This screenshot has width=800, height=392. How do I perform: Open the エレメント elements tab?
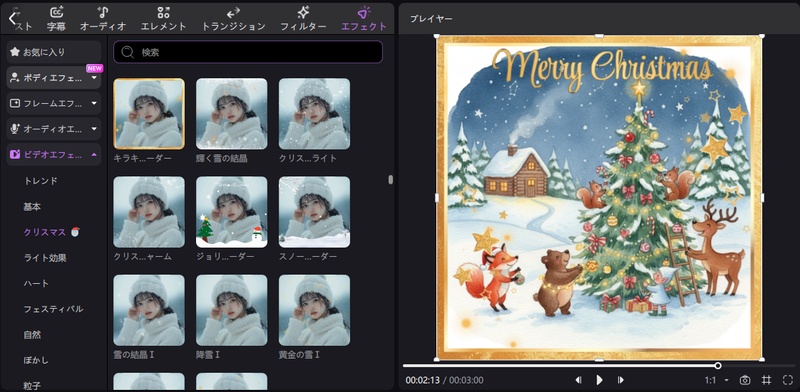pos(163,19)
